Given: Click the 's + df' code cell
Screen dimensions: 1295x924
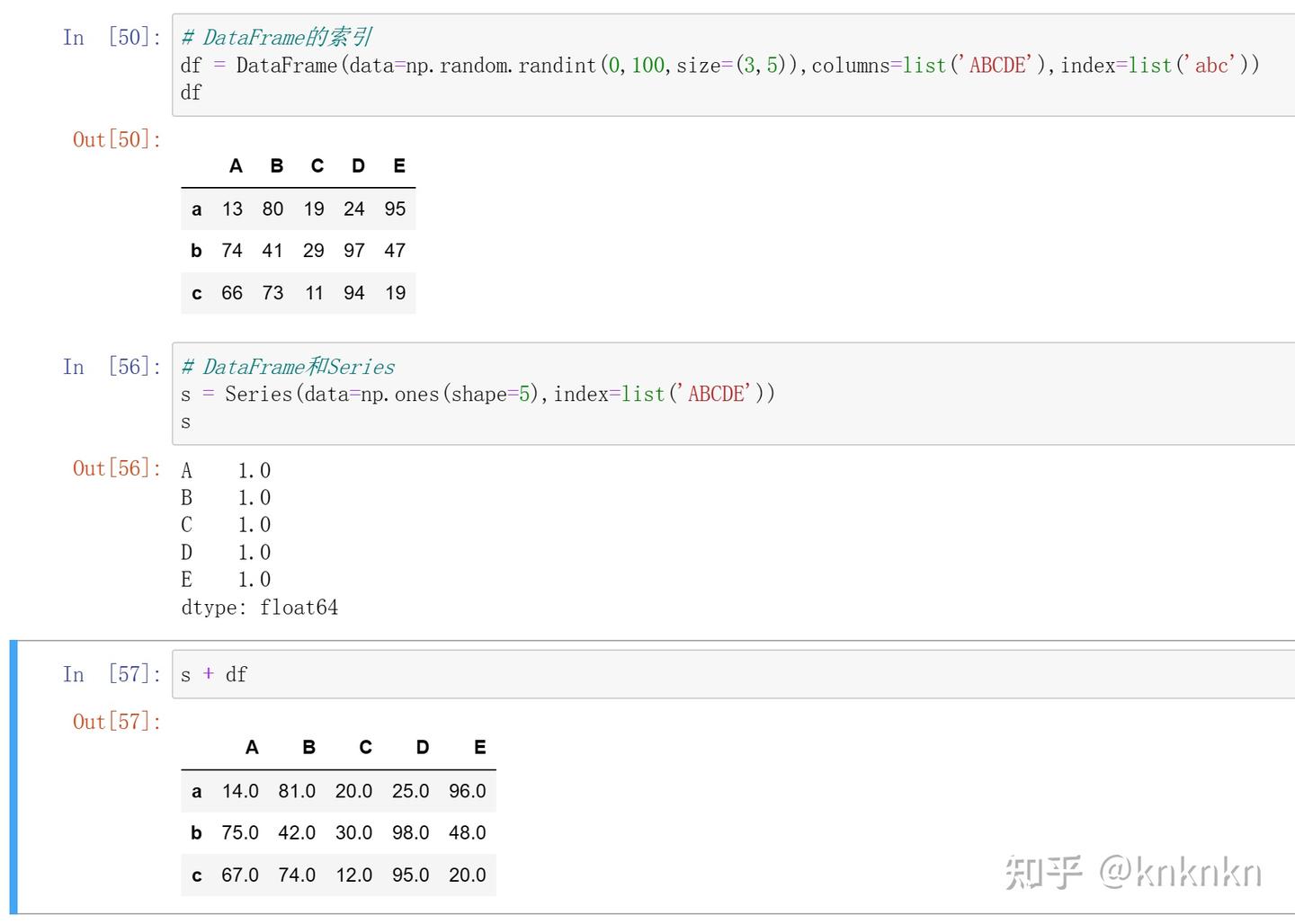Looking at the screenshot, I should [719, 674].
